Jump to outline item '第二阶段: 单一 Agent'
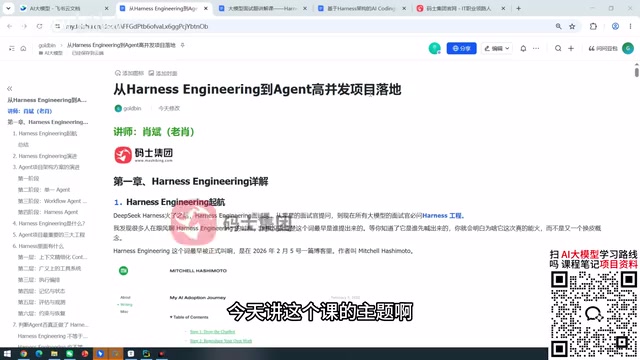This screenshot has height=360, width=640. coord(44,190)
